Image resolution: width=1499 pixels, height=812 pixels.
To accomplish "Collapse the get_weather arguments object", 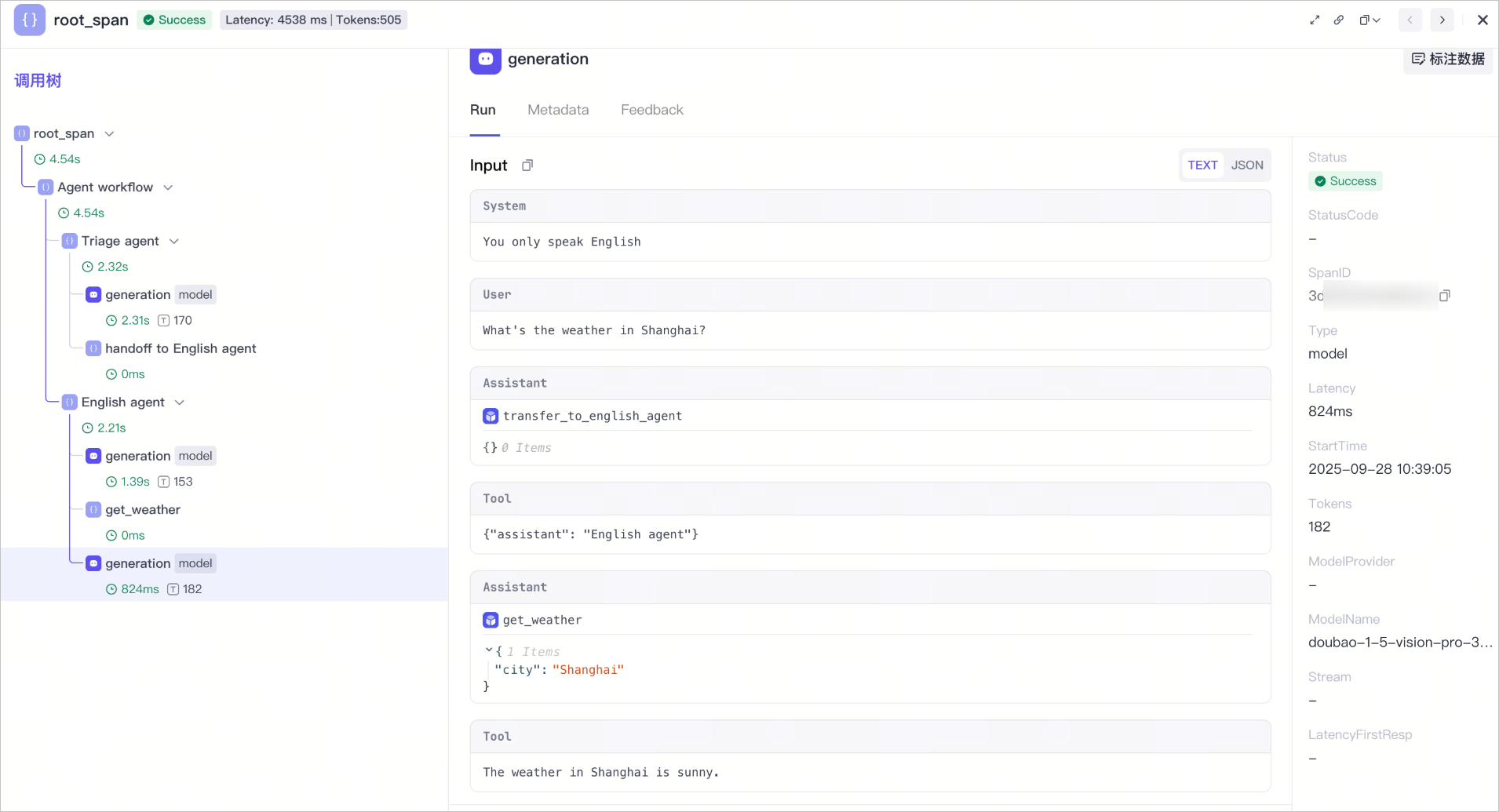I will (x=489, y=650).
